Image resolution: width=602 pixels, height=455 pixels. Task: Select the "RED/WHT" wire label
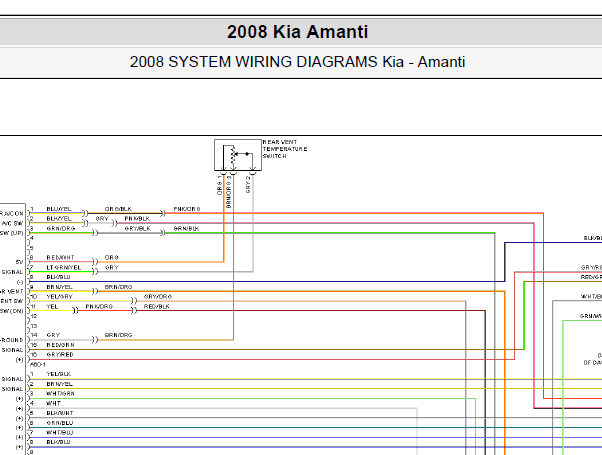click(60, 257)
